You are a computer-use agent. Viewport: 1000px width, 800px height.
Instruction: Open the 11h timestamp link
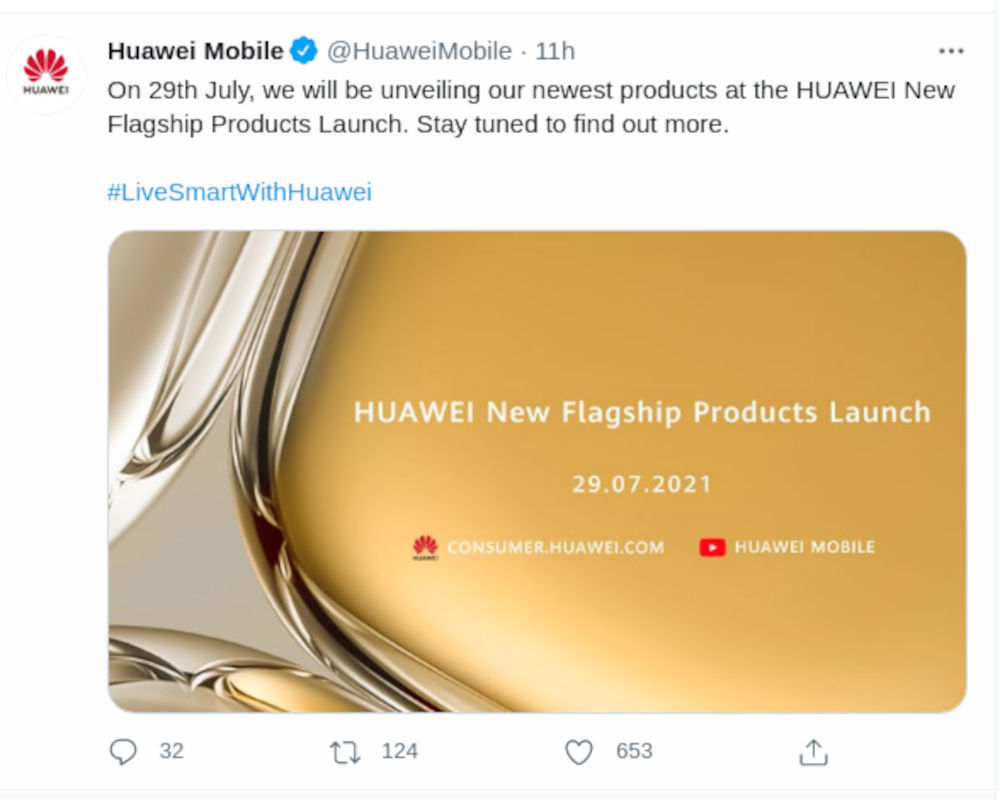click(x=555, y=51)
